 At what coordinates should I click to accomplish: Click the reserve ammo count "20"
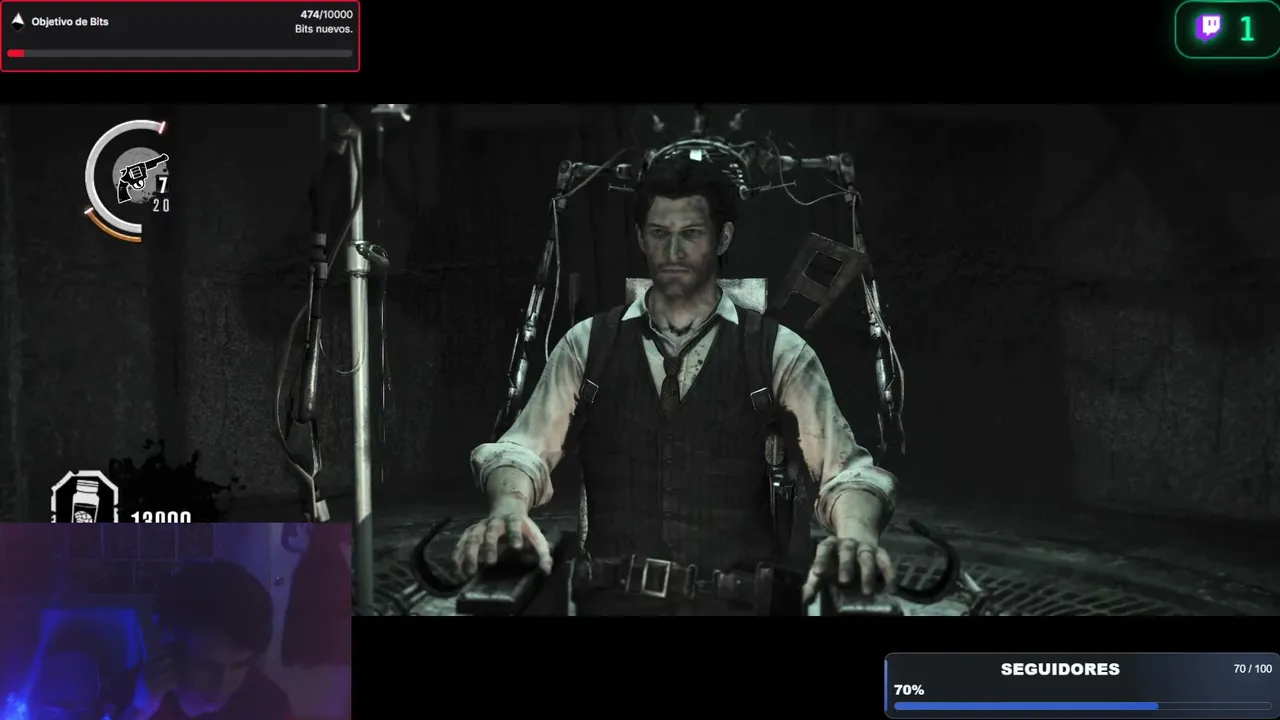point(161,206)
